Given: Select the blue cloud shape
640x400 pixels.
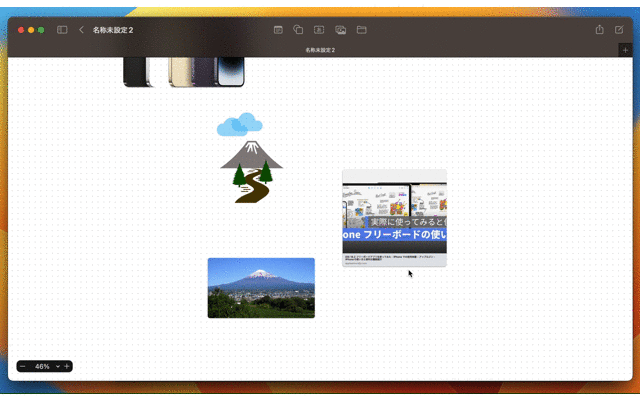Looking at the screenshot, I should pos(240,124).
